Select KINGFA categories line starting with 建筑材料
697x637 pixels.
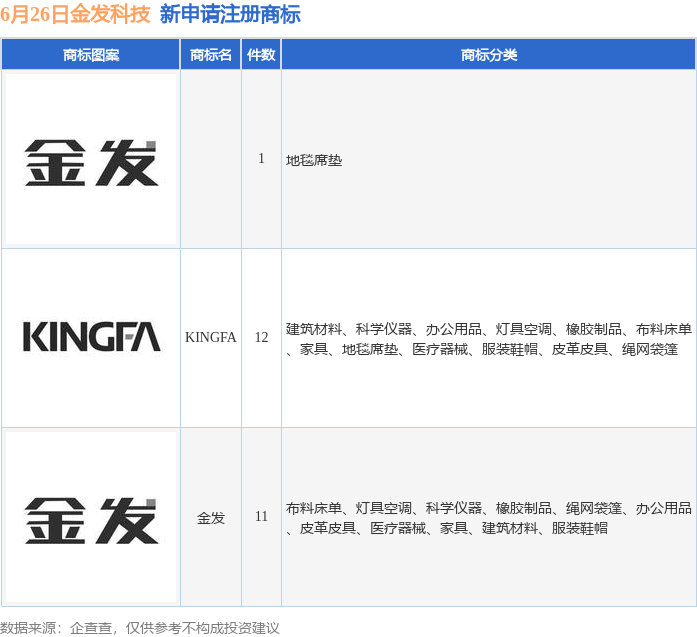tap(489, 329)
